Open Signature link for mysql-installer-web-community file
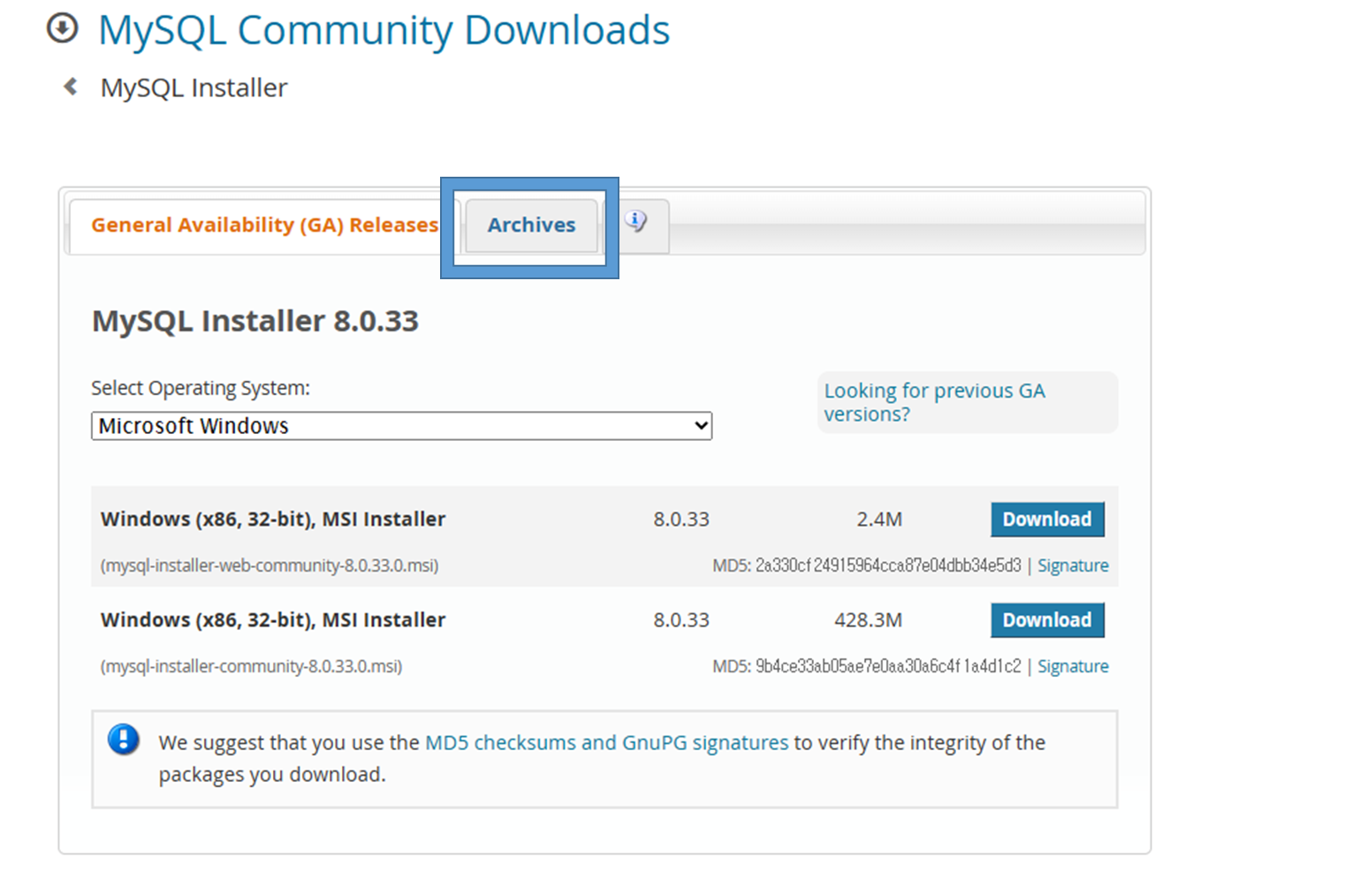This screenshot has height=896, width=1352. 1073,566
